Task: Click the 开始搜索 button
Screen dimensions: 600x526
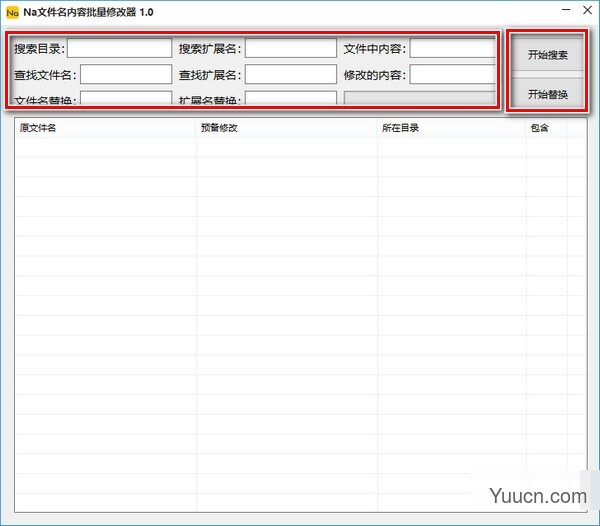Action: (547, 54)
